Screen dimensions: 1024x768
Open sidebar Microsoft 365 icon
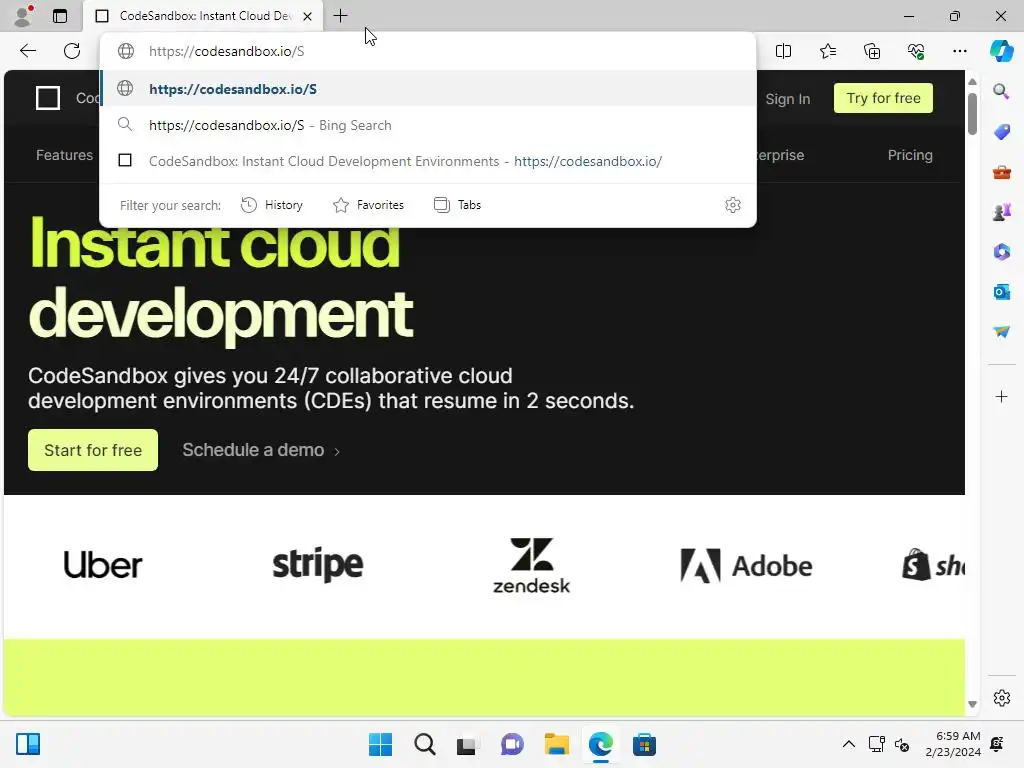click(x=1001, y=251)
